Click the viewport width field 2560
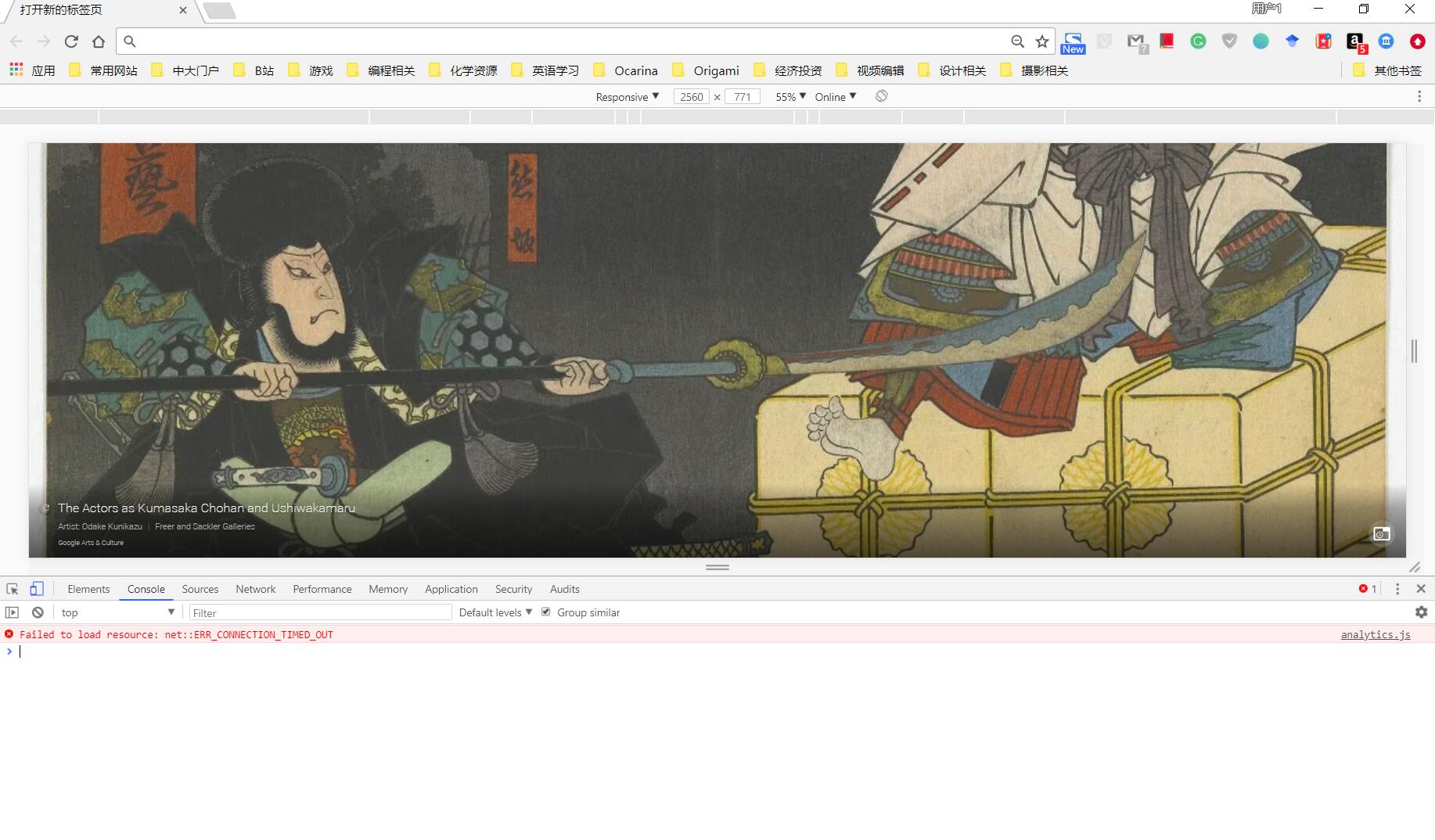This screenshot has height=840, width=1435. click(691, 97)
